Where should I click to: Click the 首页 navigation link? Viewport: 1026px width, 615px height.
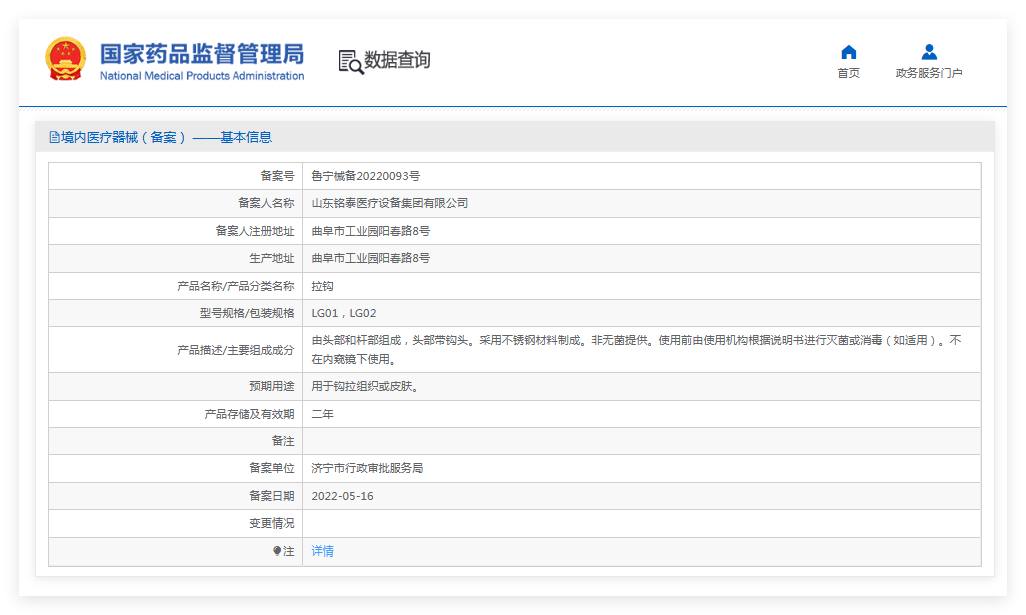848,72
